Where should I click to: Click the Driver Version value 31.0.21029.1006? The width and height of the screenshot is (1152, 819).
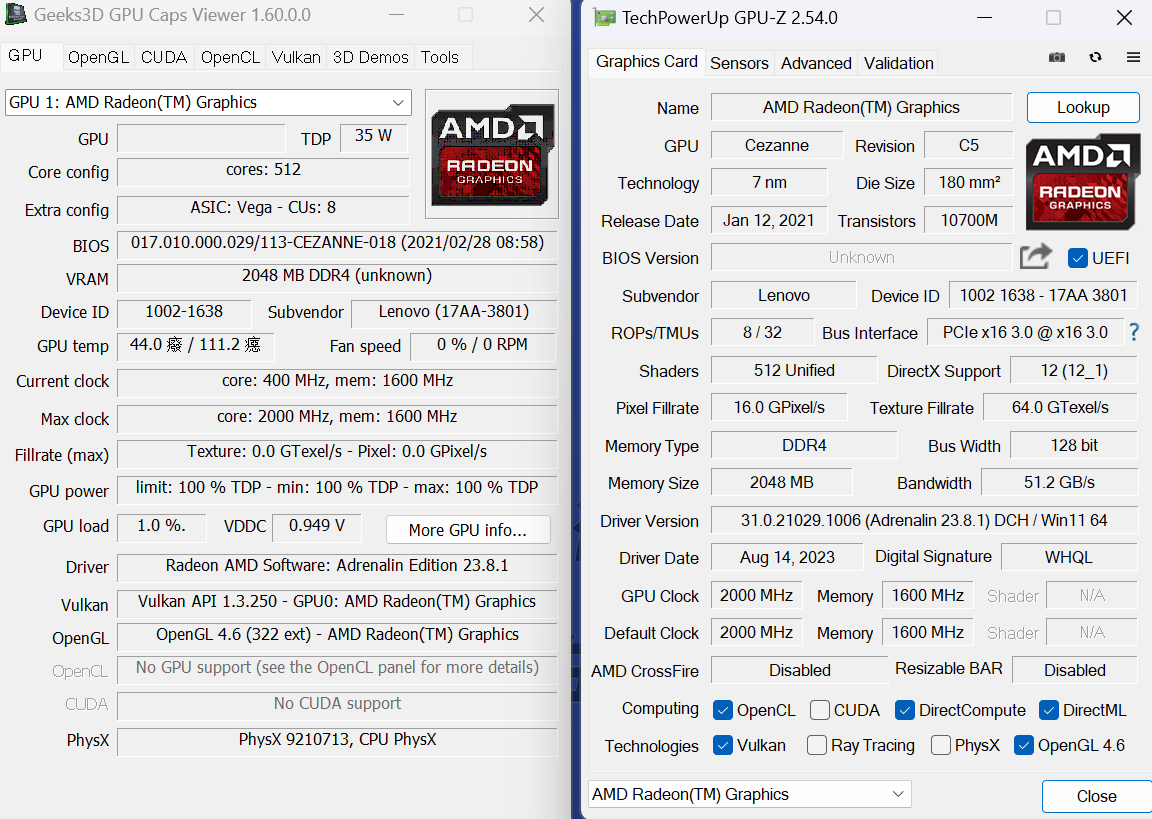click(x=924, y=521)
